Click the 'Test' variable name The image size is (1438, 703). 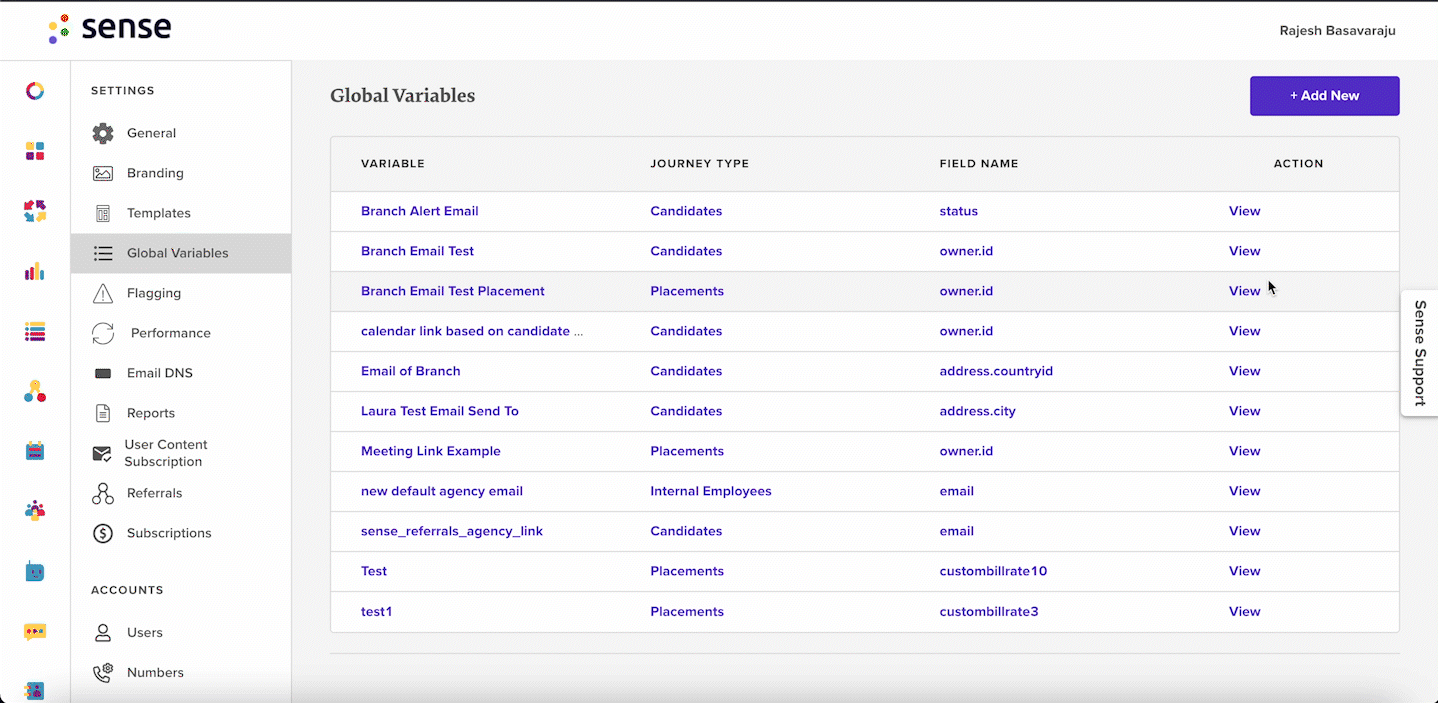(374, 571)
